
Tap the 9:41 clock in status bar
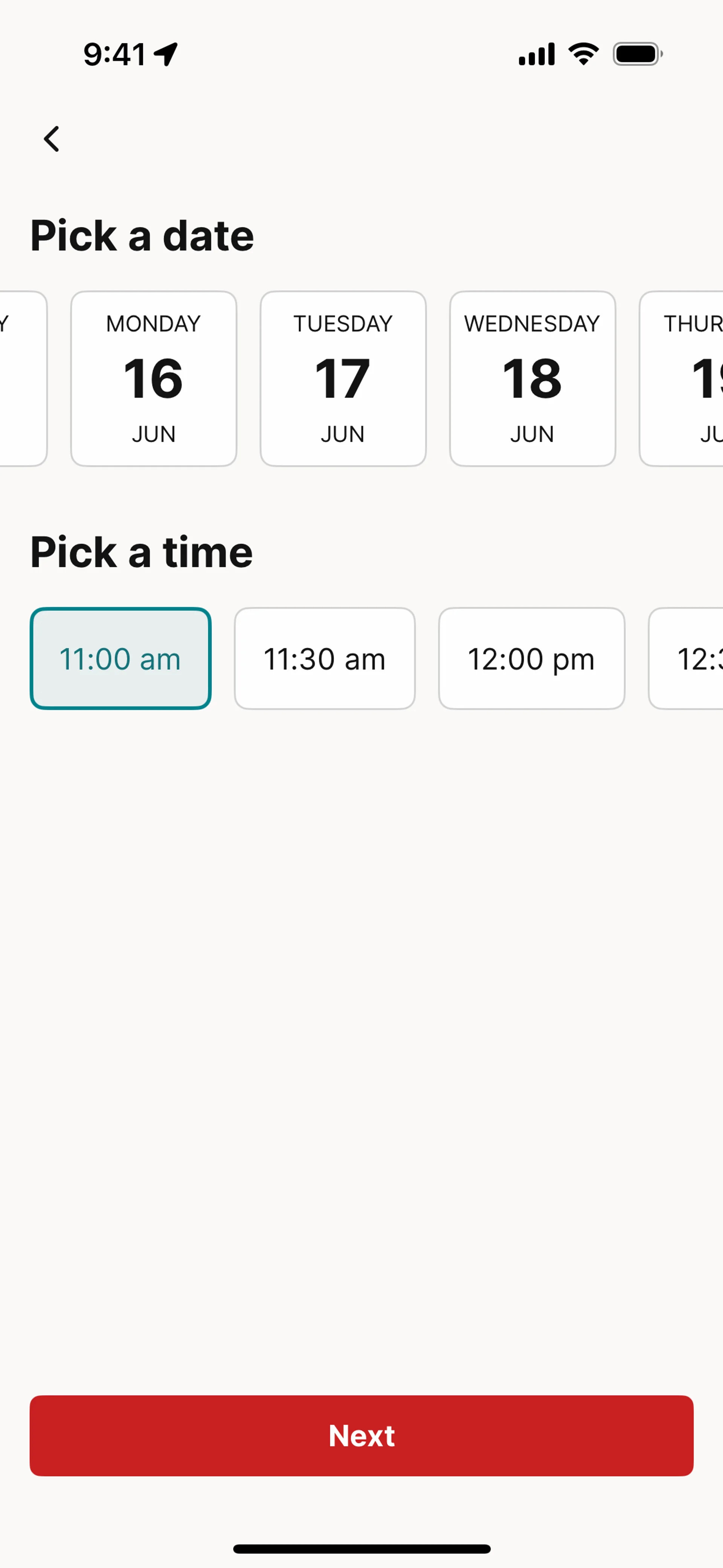pos(114,54)
